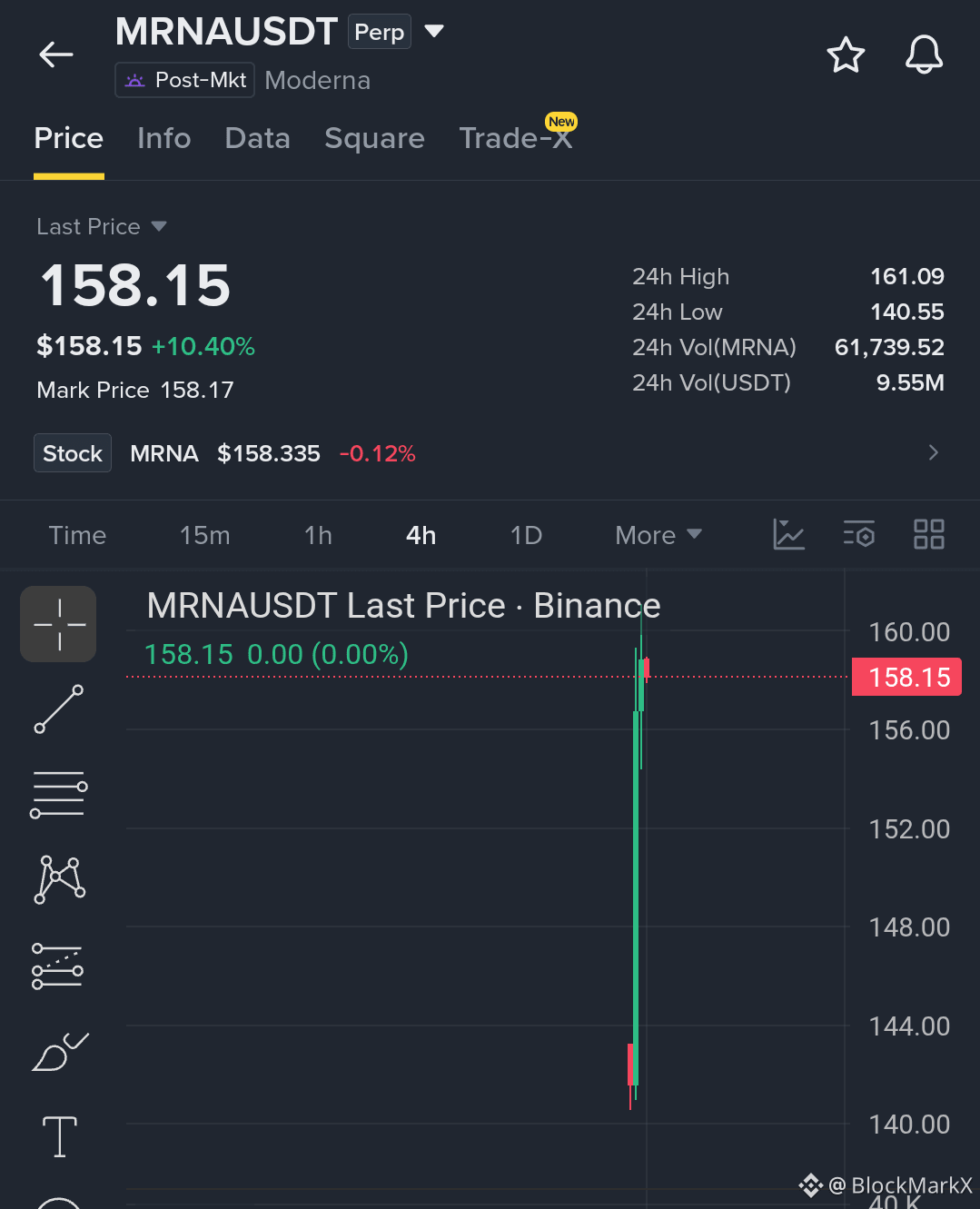Open chart settings icon

[859, 534]
